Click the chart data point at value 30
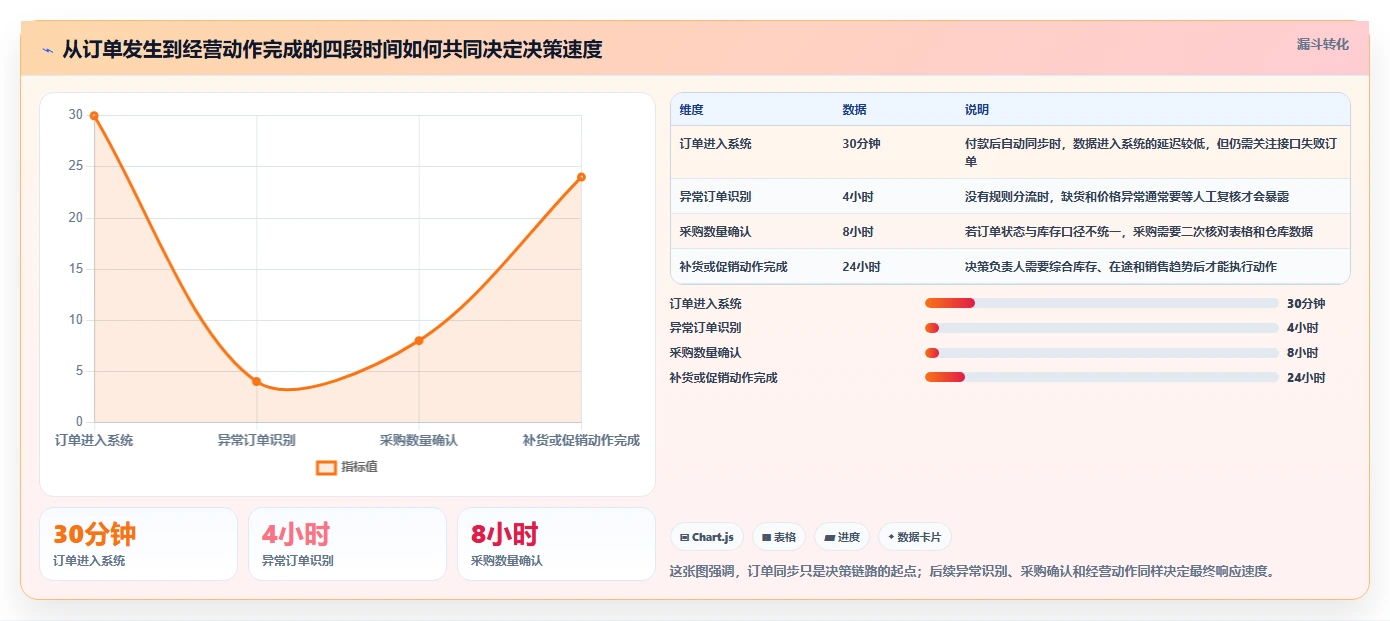The image size is (1390, 621). pyautogui.click(x=94, y=116)
